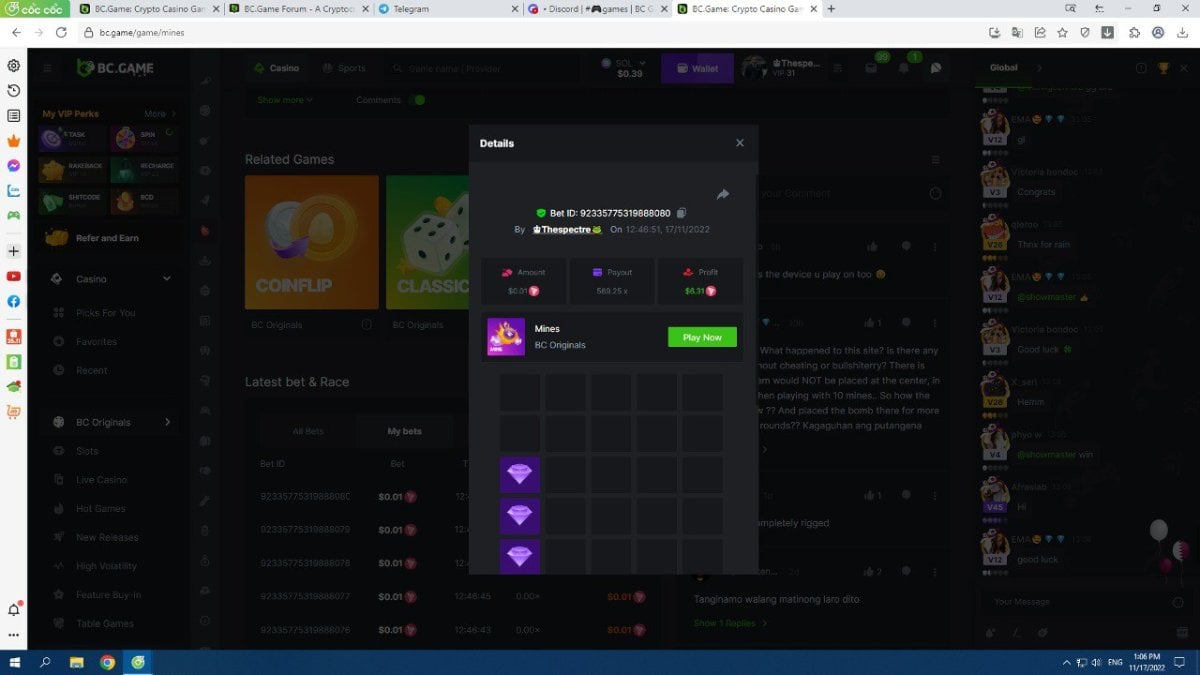Select the All Bets tab
Screen dimensions: 1200x675
(x=308, y=431)
